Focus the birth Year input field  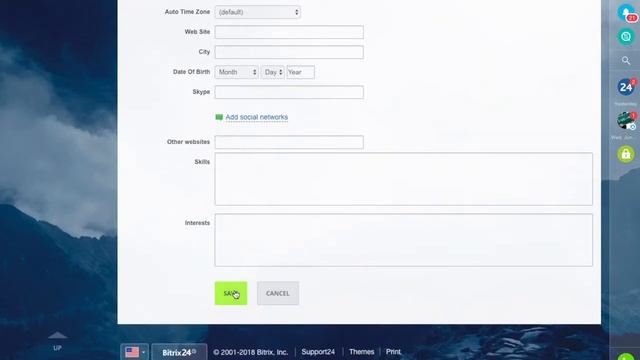300,72
